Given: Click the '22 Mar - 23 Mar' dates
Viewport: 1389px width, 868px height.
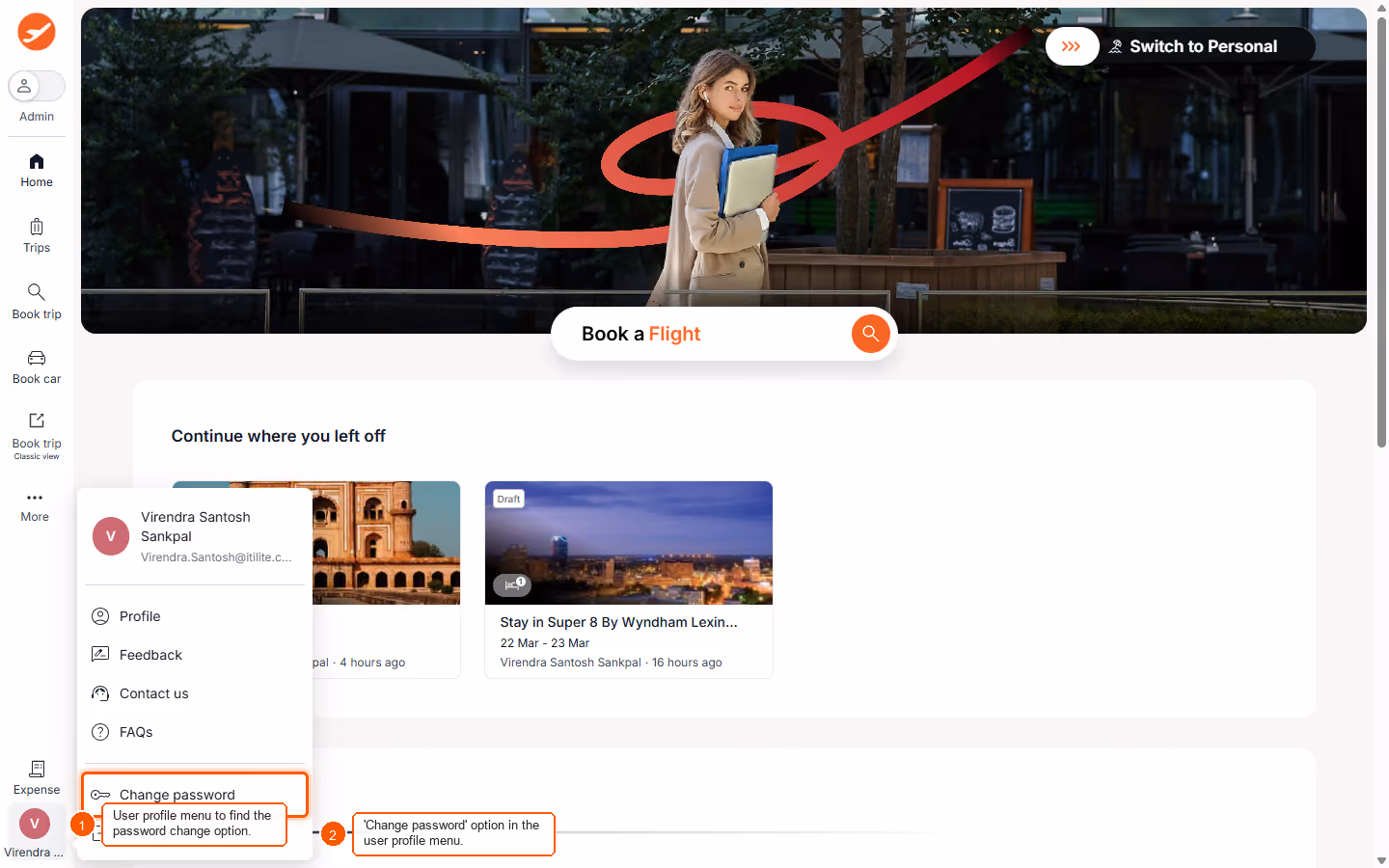Looking at the screenshot, I should coord(545,643).
